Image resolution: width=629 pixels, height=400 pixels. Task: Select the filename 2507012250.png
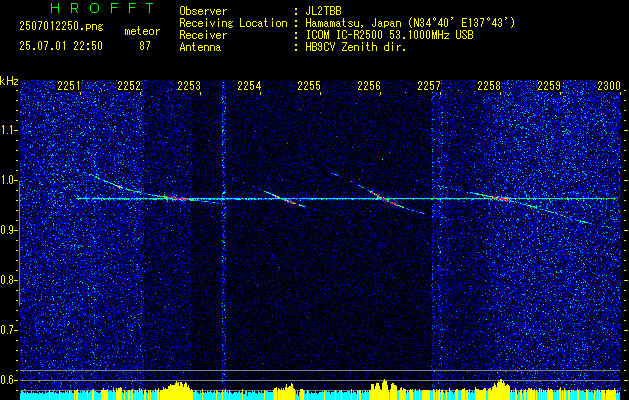point(61,27)
